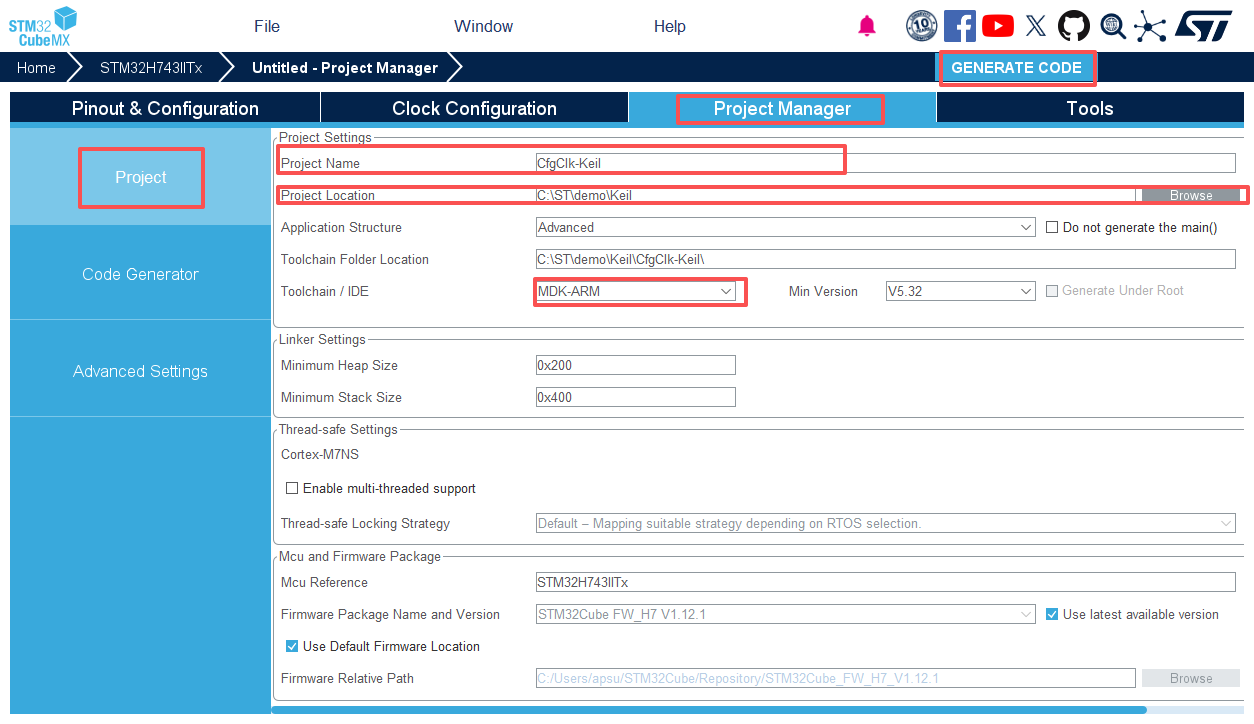Switch to the Tools tab

tap(1090, 108)
